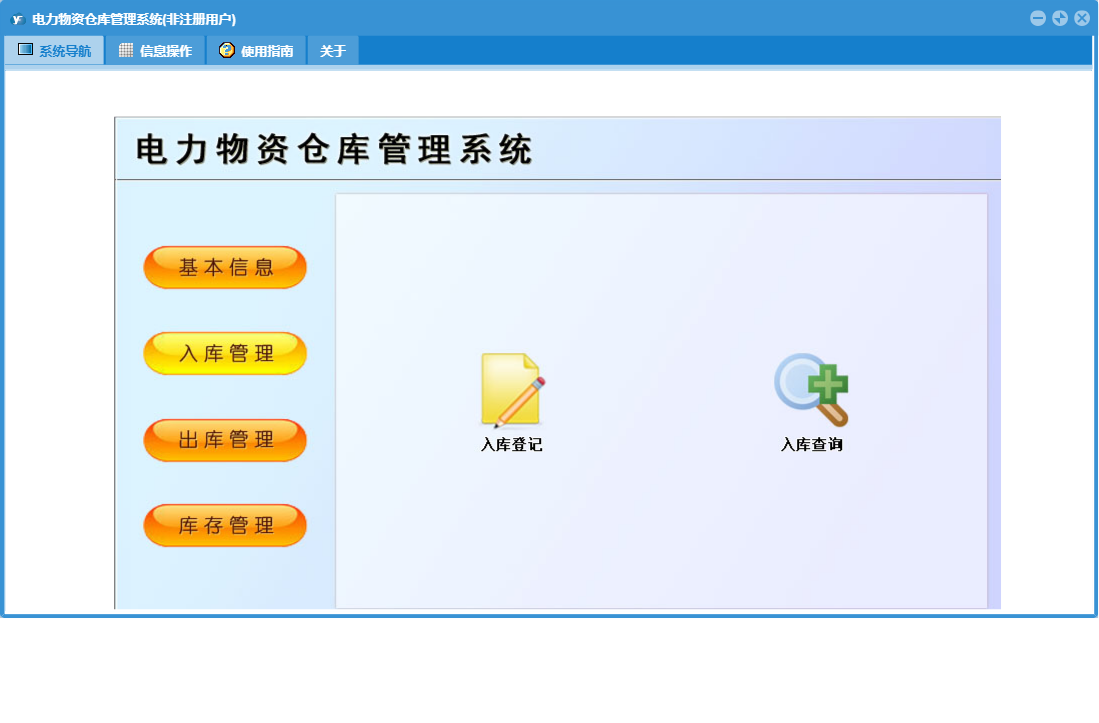Close the application window

click(x=1081, y=19)
